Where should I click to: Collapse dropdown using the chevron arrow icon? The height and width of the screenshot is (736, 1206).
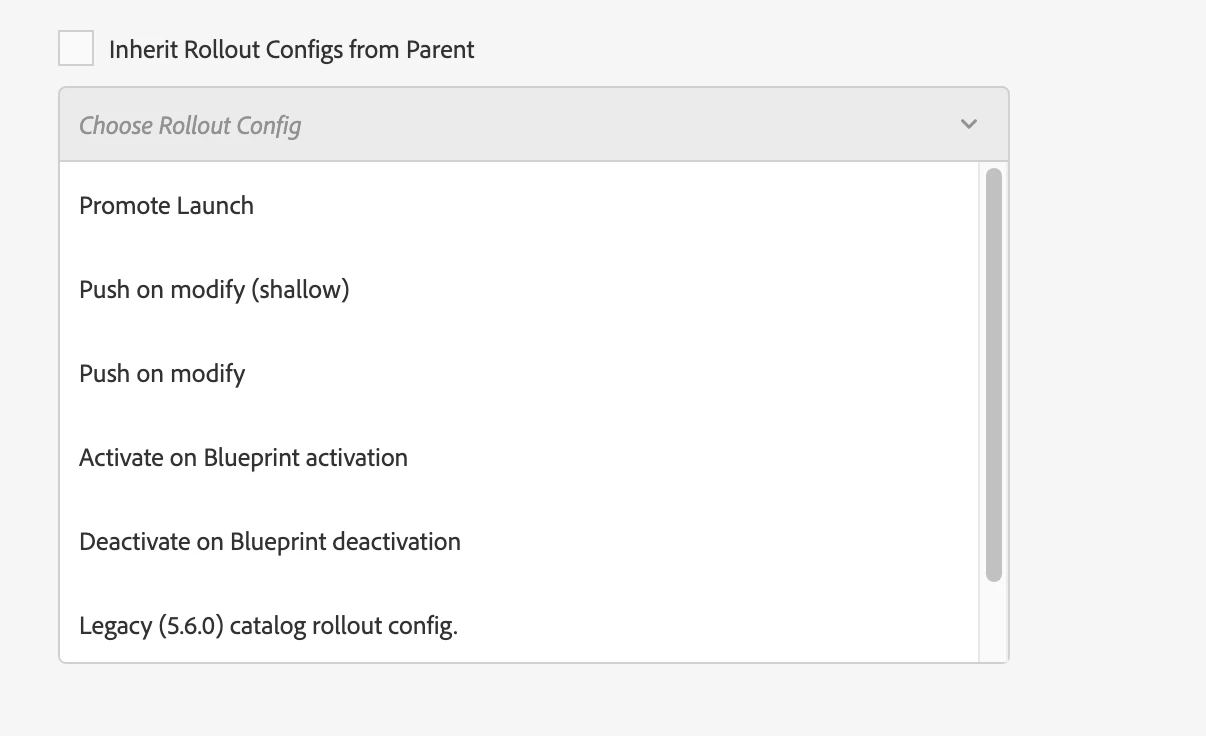coord(968,124)
